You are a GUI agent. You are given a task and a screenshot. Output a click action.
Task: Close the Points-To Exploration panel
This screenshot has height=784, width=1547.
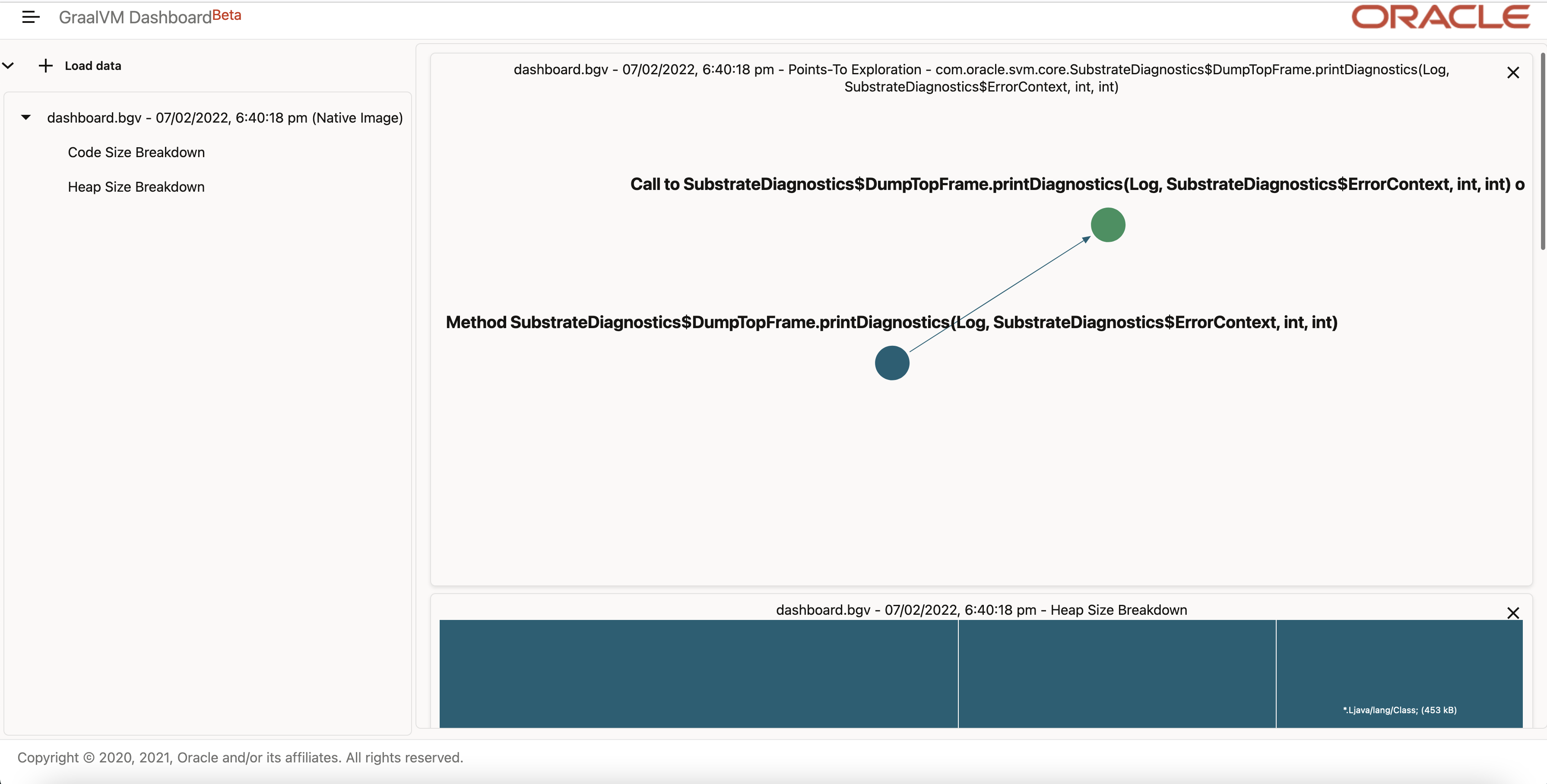(x=1513, y=73)
